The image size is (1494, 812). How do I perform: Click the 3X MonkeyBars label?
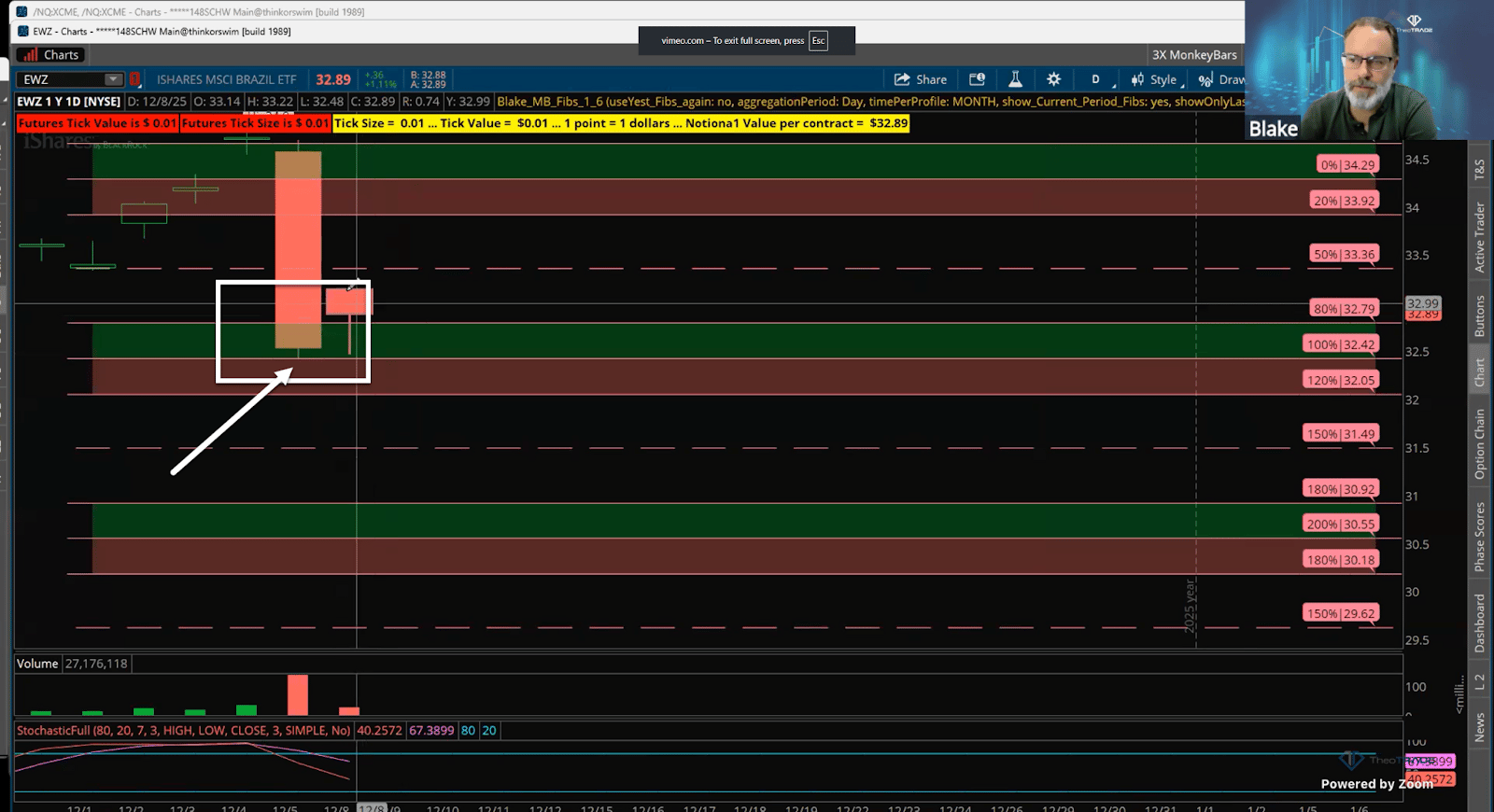pos(1194,55)
